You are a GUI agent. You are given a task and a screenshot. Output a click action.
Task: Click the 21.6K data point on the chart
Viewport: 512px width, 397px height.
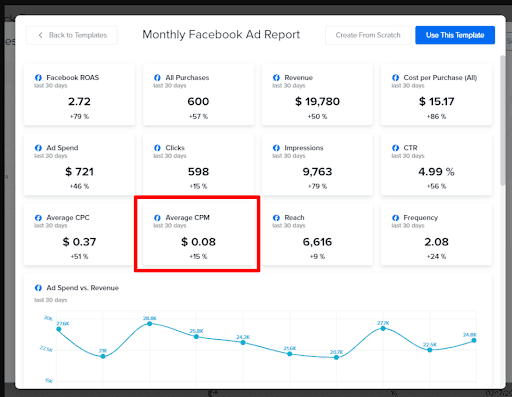tap(290, 354)
